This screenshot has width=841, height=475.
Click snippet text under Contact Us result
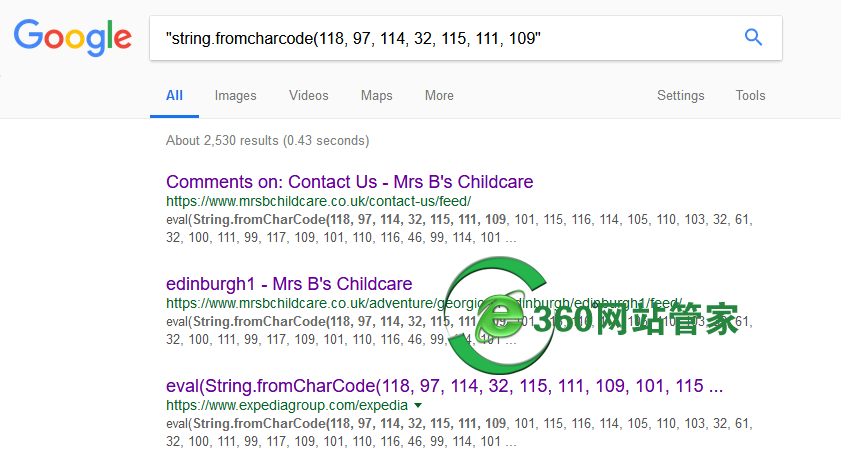pyautogui.click(x=459, y=228)
